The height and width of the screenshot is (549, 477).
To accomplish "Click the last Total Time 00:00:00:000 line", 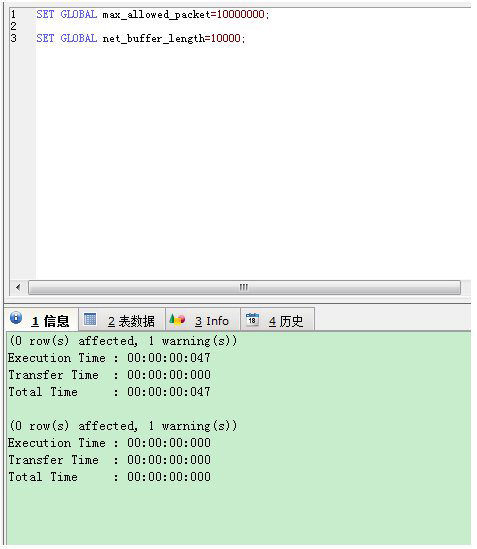I will 109,477.
